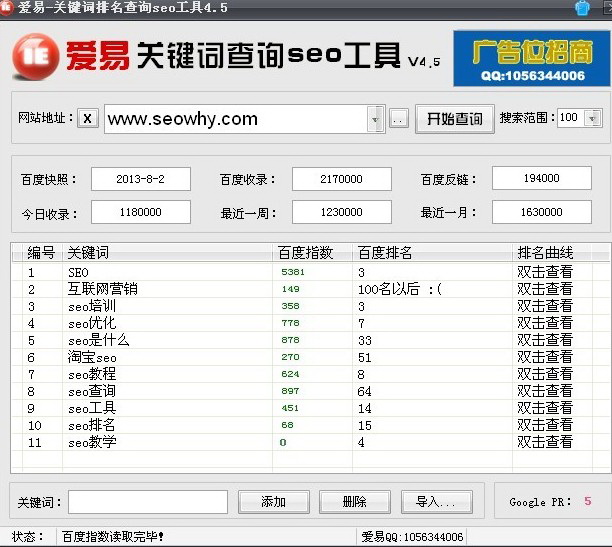The image size is (612, 547).
Task: Click the Google PR value 5
Action: click(x=587, y=501)
